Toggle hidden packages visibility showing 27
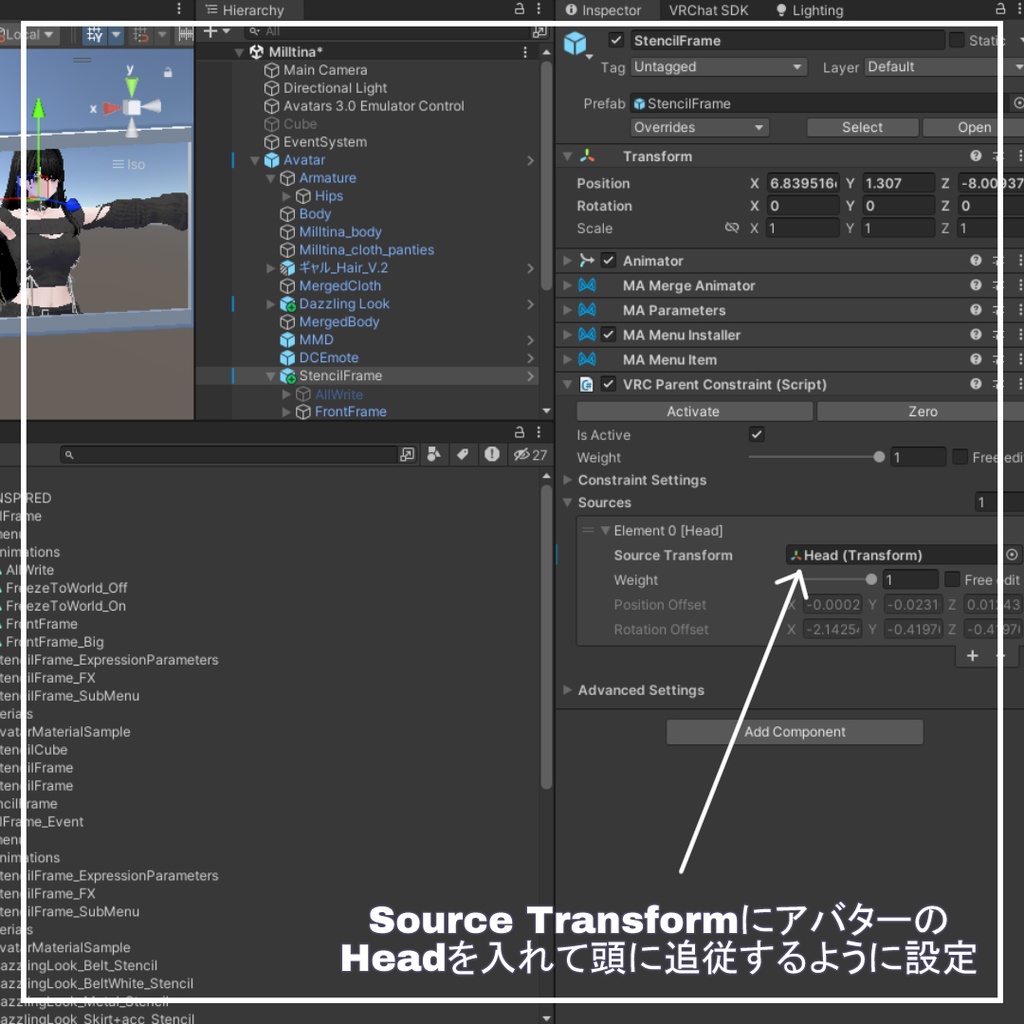The image size is (1024, 1024). (x=530, y=455)
